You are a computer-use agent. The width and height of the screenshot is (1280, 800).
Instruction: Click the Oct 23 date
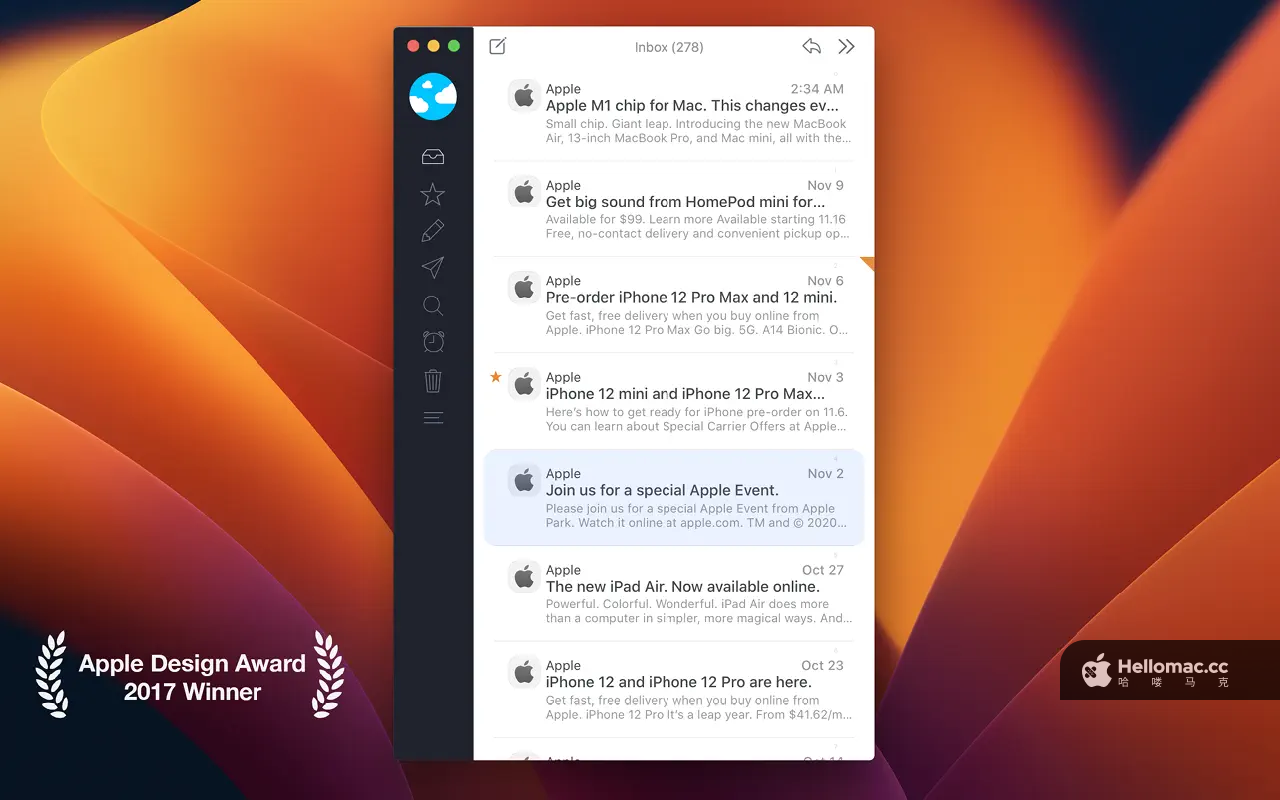coord(823,666)
